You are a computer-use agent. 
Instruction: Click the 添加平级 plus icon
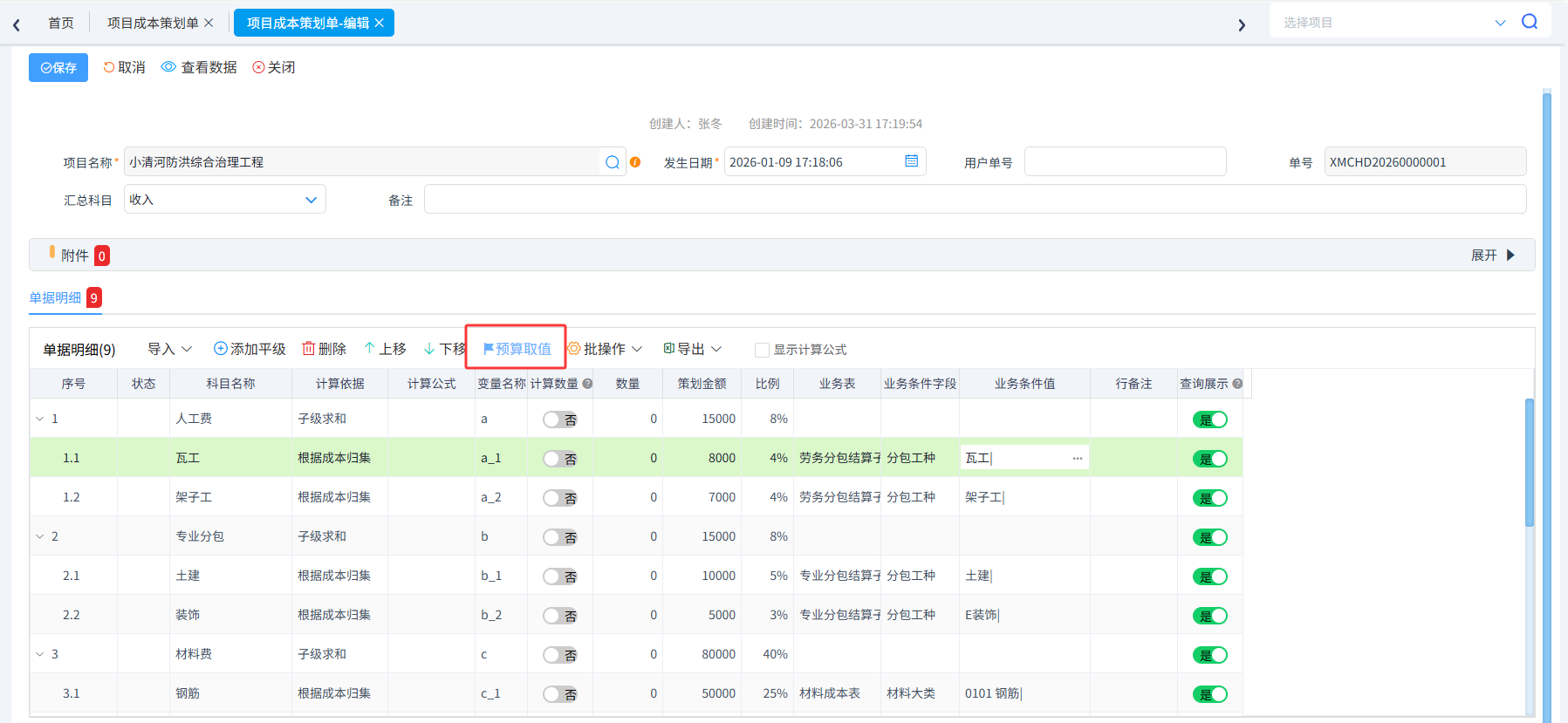[221, 349]
